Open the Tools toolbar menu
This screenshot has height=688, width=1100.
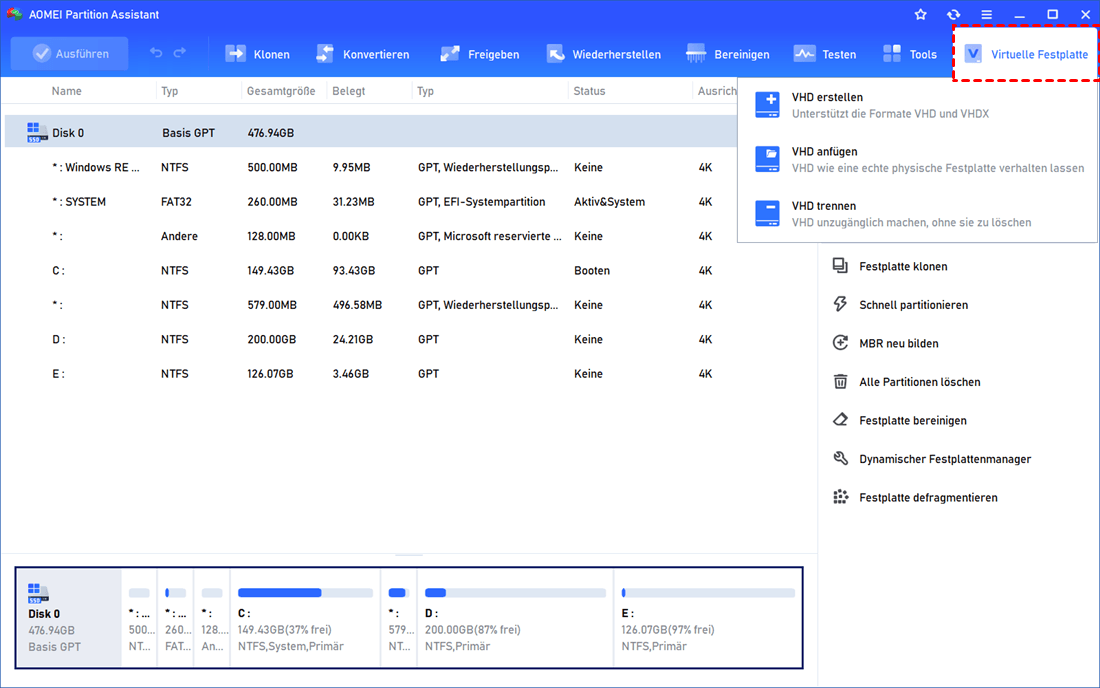[909, 54]
